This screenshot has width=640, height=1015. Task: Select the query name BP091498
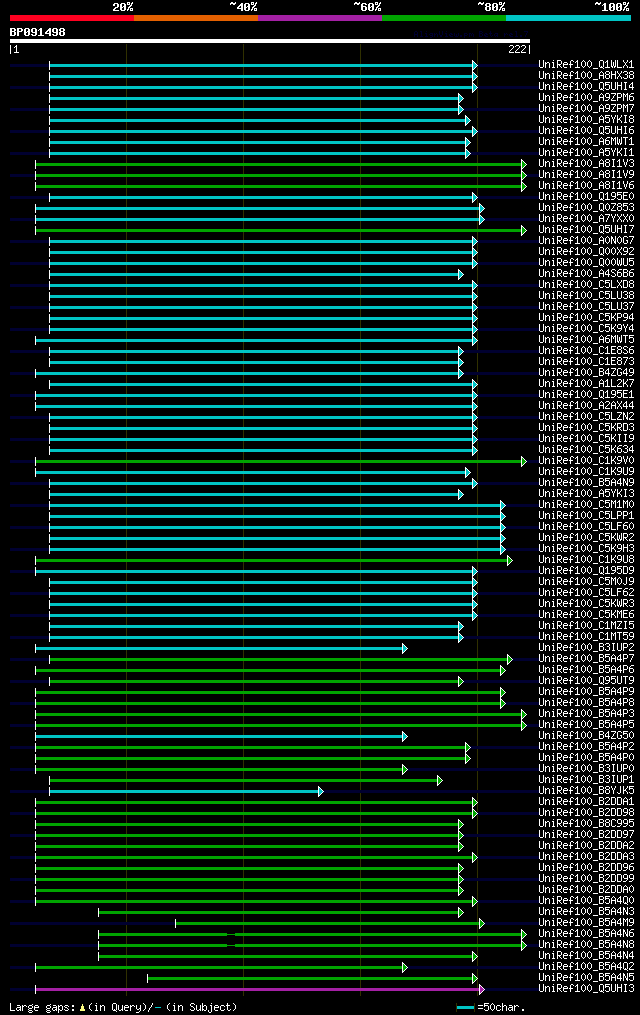pos(38,32)
